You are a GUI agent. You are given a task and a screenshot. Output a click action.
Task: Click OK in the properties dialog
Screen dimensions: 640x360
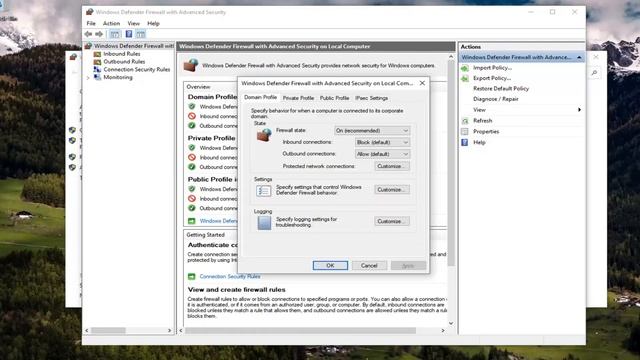point(330,266)
